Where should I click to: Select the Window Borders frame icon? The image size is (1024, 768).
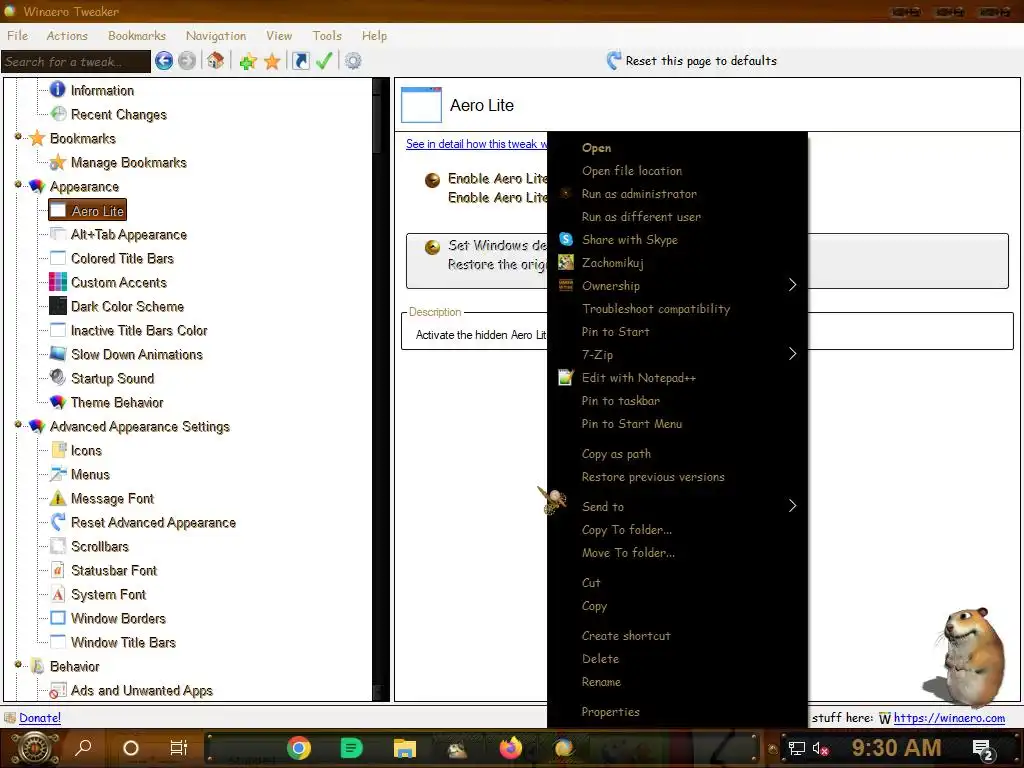coord(58,618)
